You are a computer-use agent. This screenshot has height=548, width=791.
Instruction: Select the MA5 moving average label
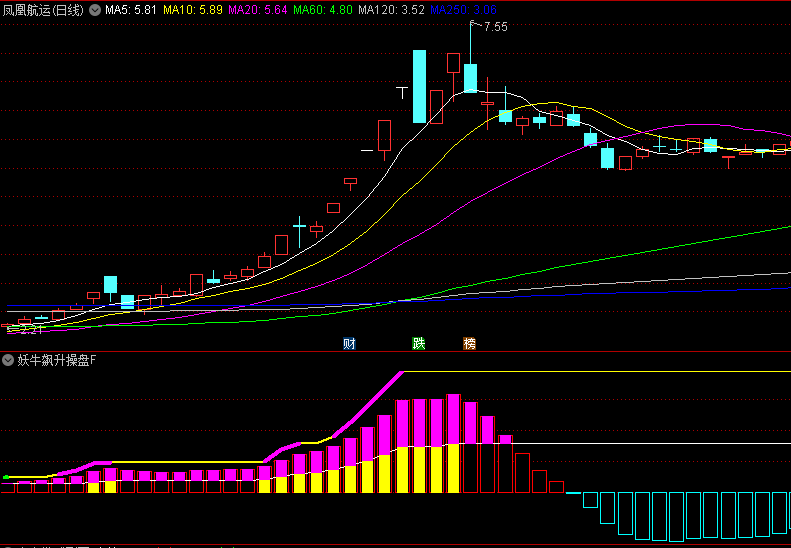pos(130,10)
